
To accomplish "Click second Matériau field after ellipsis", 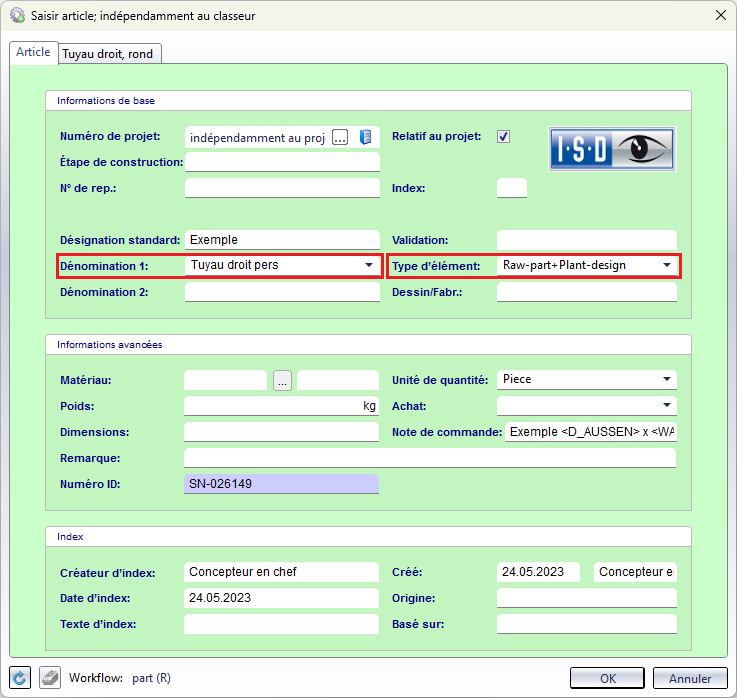I will click(338, 380).
